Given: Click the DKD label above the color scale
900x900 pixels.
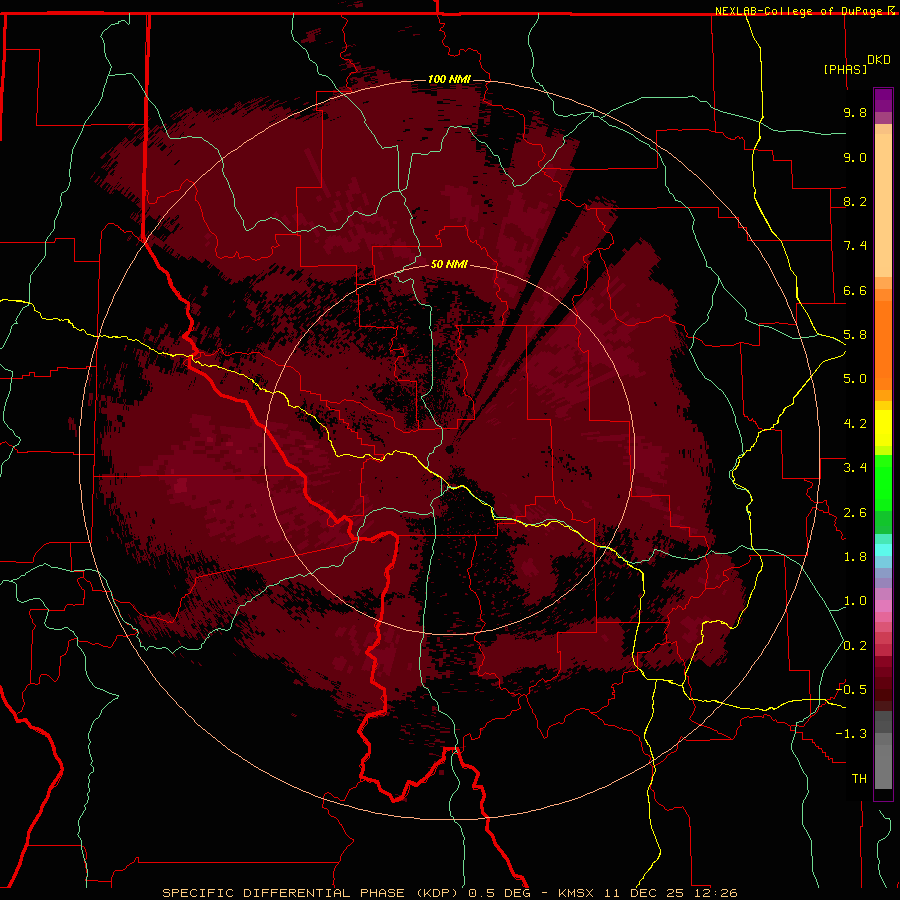Looking at the screenshot, I should [879, 60].
